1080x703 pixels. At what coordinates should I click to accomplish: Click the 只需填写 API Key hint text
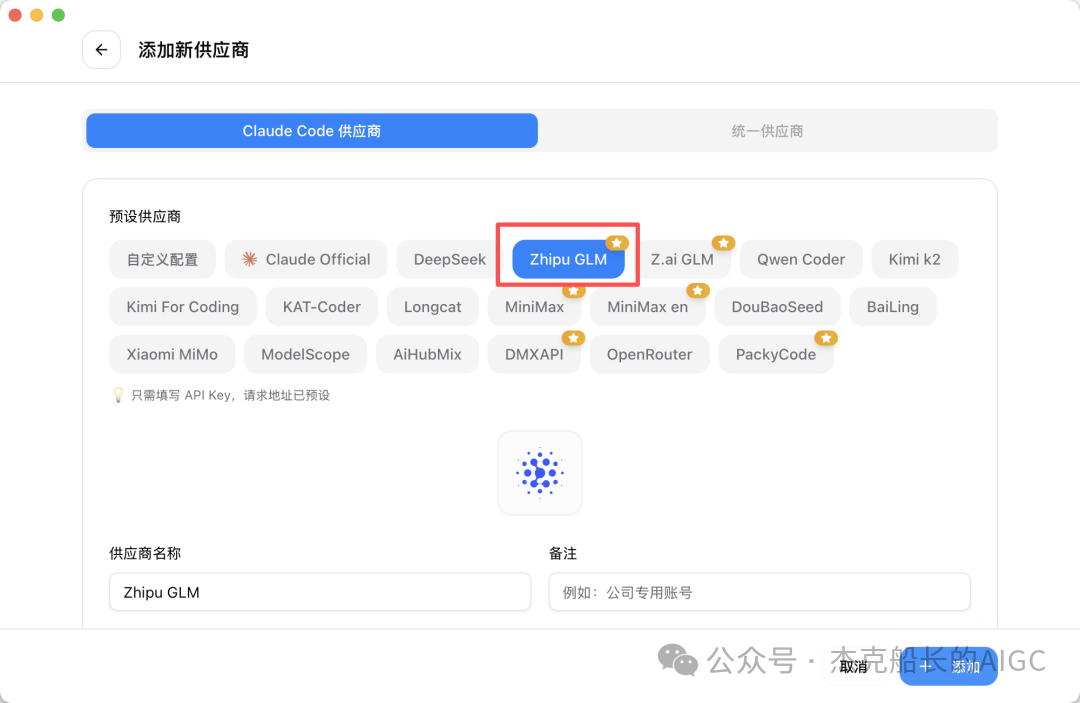231,395
